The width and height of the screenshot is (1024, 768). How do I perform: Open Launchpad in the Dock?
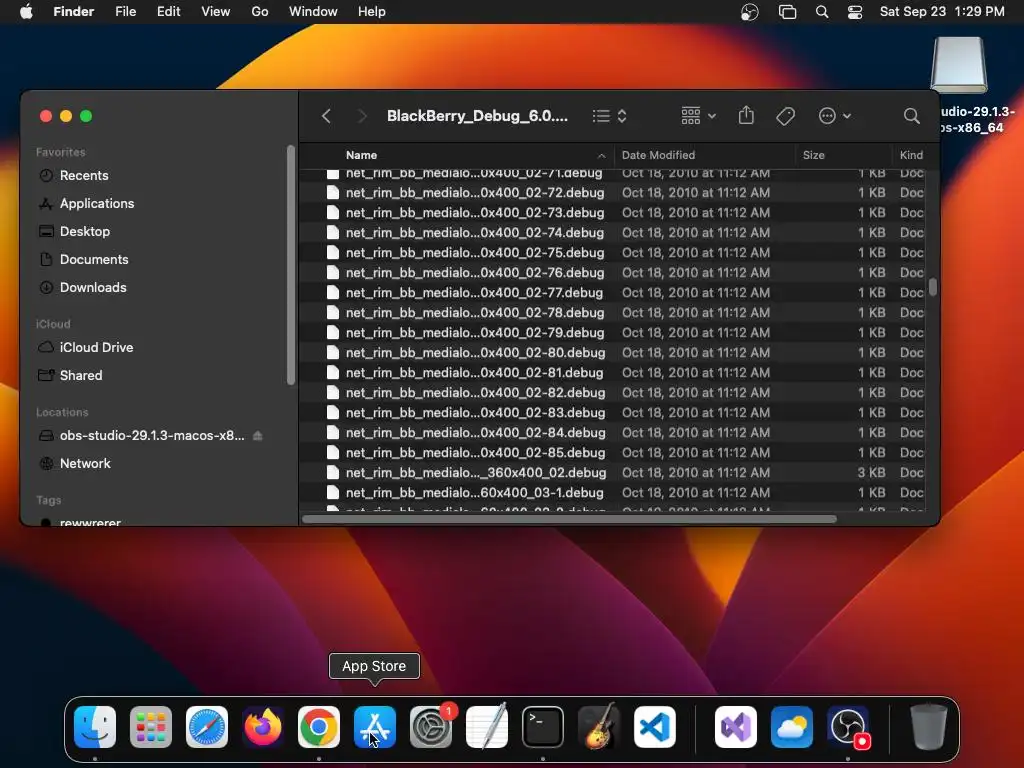click(x=151, y=727)
